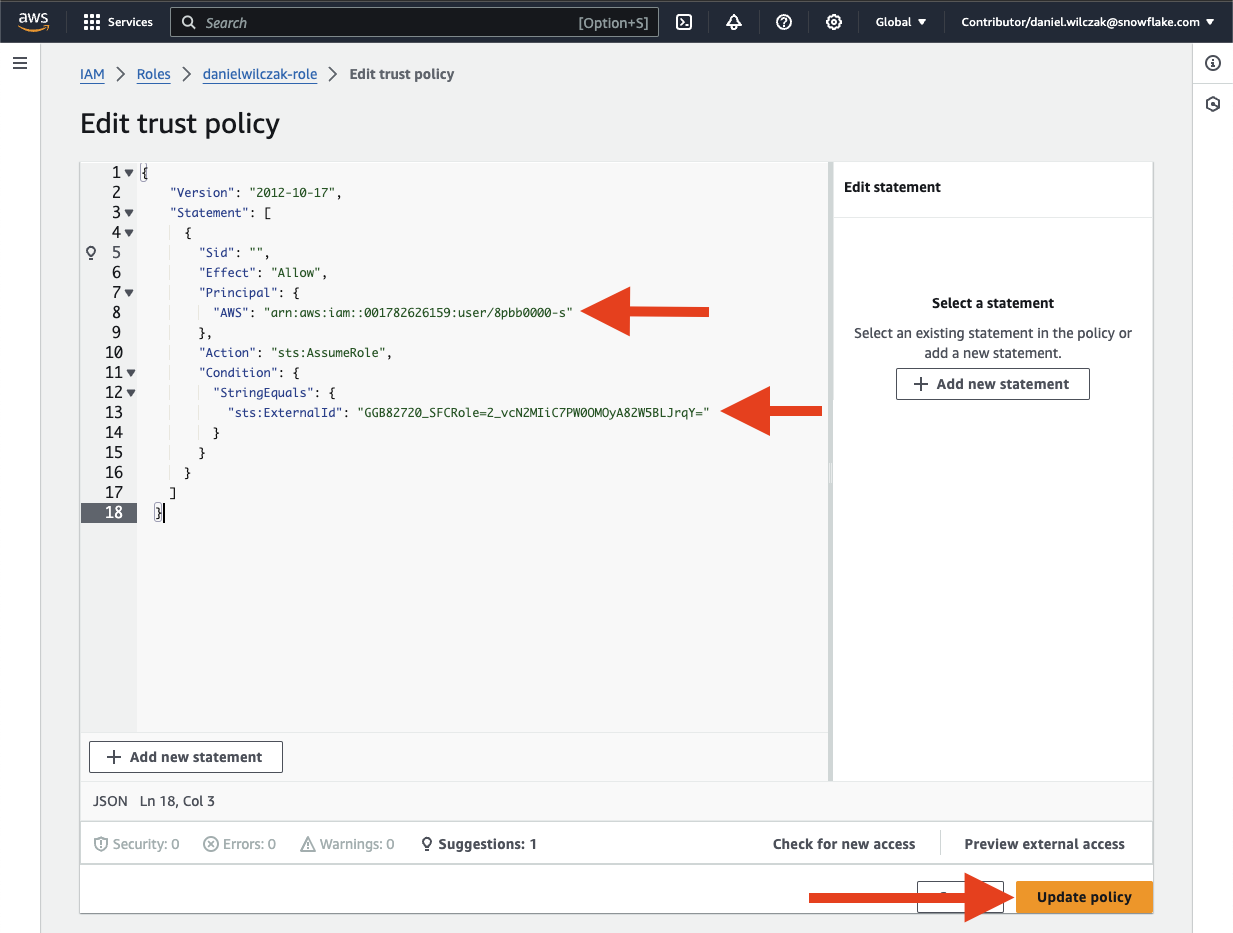Open the Services grid menu

tap(118, 22)
